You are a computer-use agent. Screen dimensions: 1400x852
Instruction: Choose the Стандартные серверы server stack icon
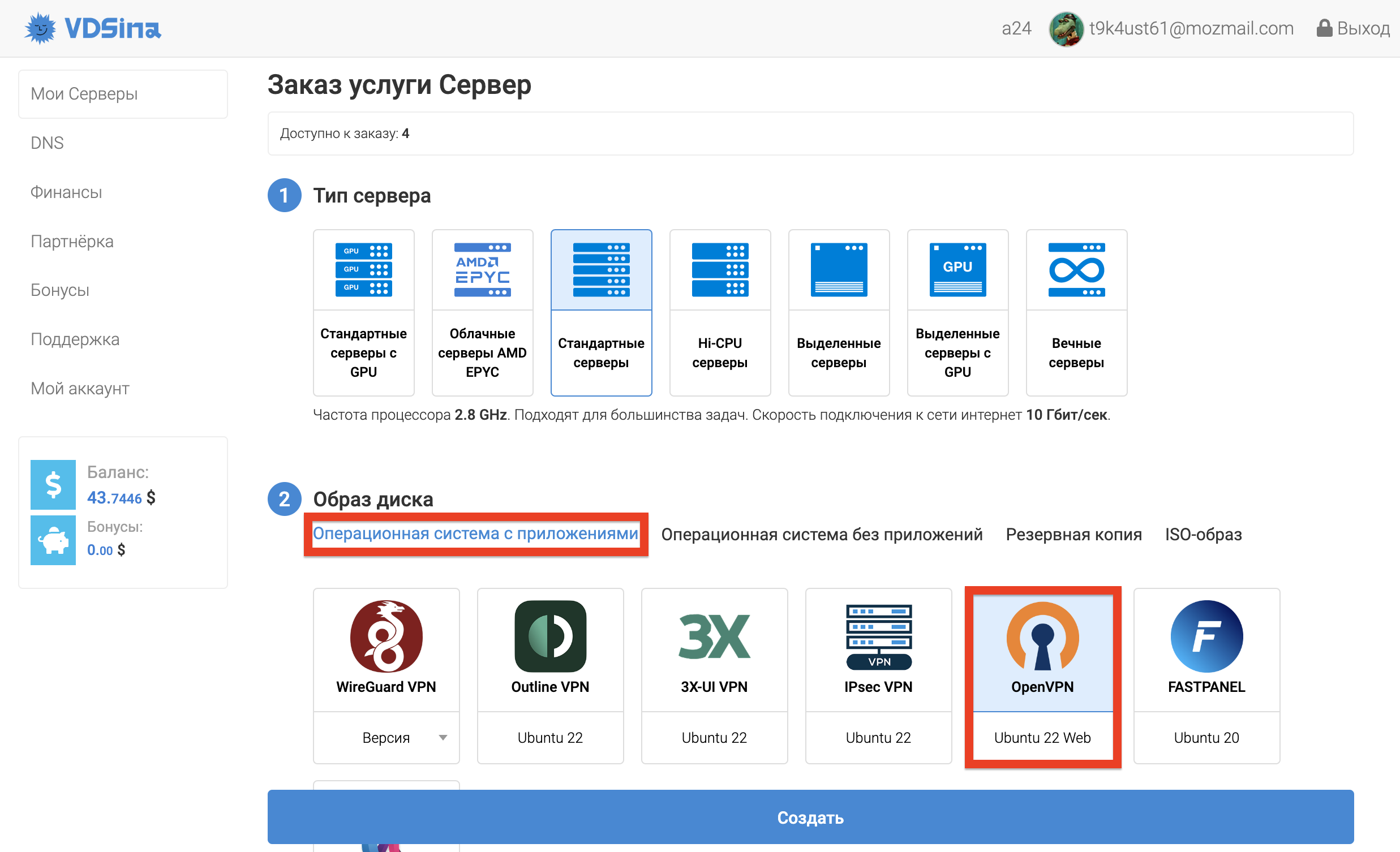tap(601, 269)
